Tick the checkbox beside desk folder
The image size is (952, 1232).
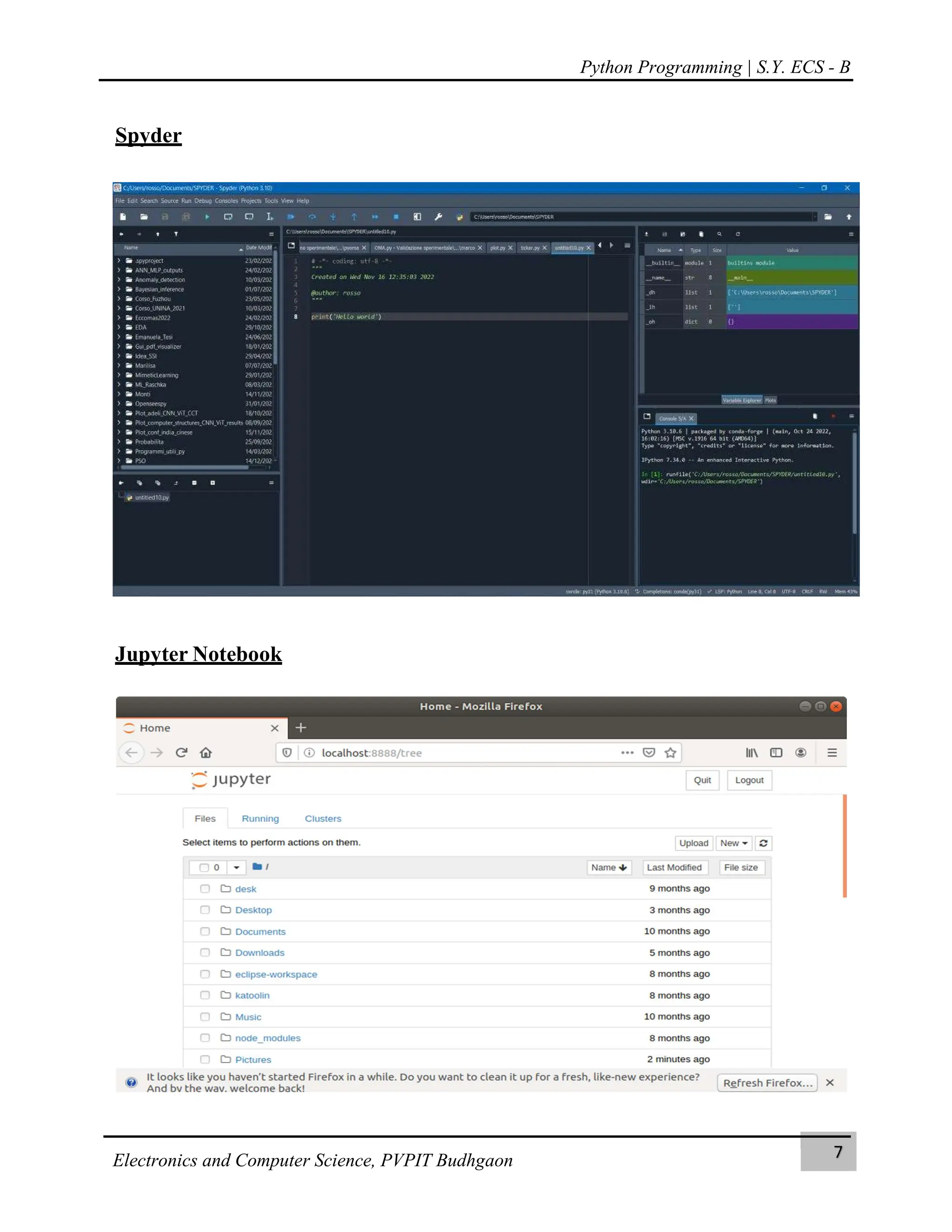click(205, 888)
